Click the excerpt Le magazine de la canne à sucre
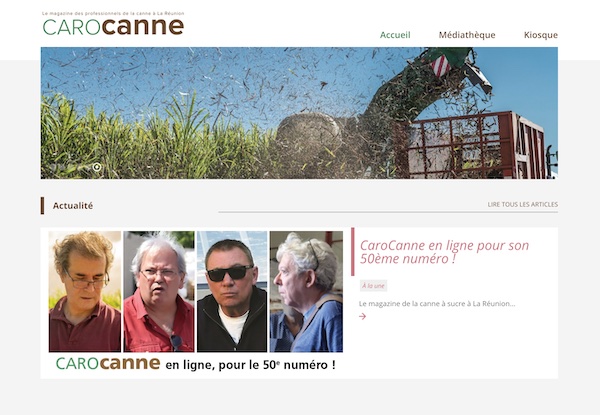The width and height of the screenshot is (600, 415). pyautogui.click(x=437, y=304)
